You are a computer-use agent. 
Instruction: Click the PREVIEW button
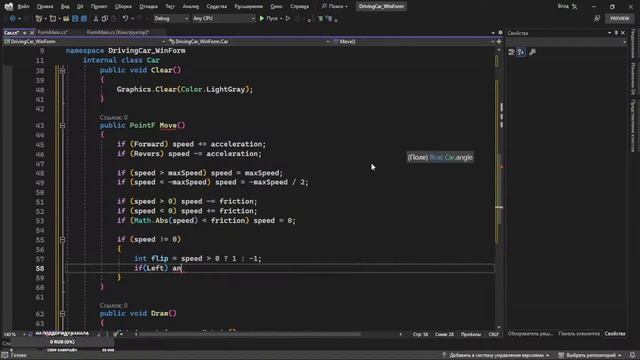coord(620,18)
